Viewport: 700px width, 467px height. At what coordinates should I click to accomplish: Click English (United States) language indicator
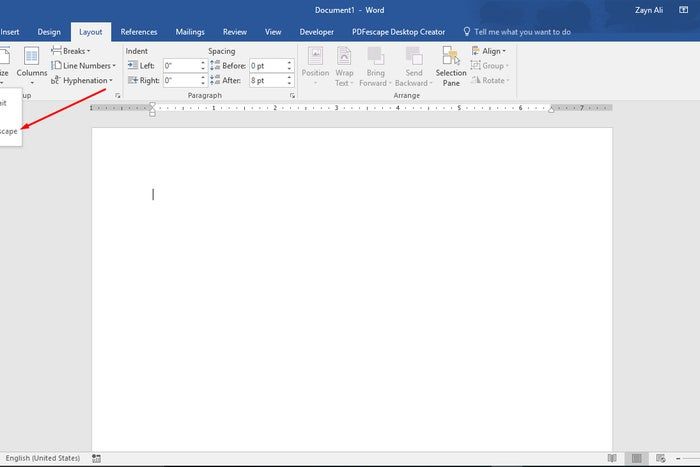42,458
